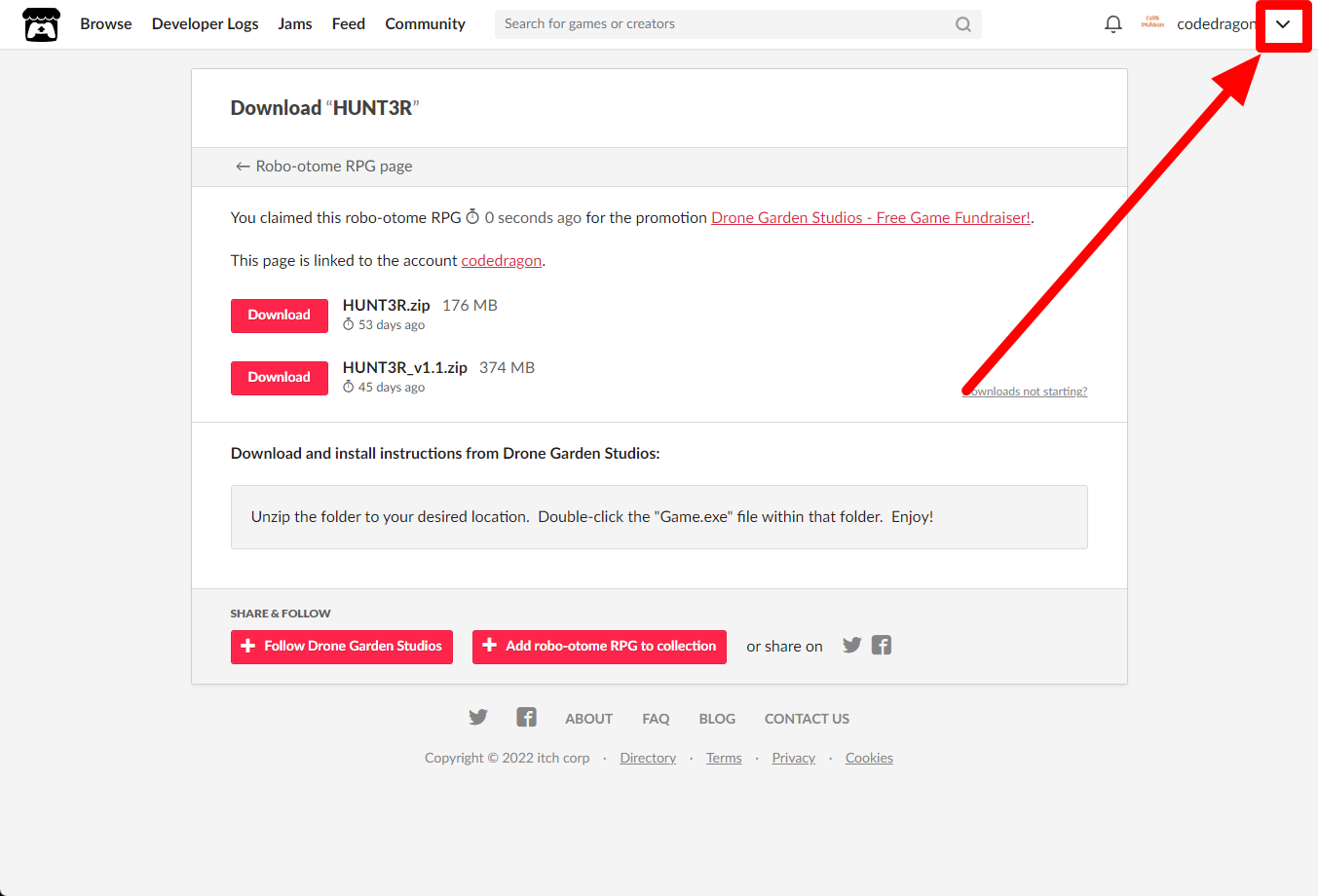Open Downloads not starting help link
1318x896 pixels.
click(x=1025, y=392)
